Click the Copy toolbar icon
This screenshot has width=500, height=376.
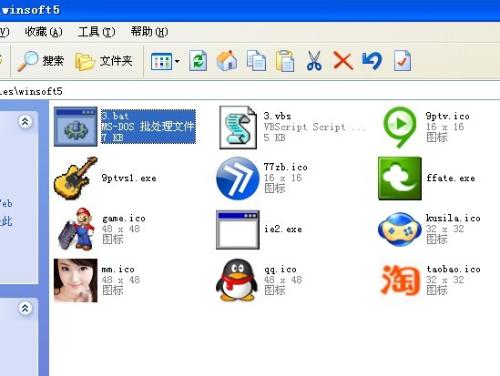(256, 61)
